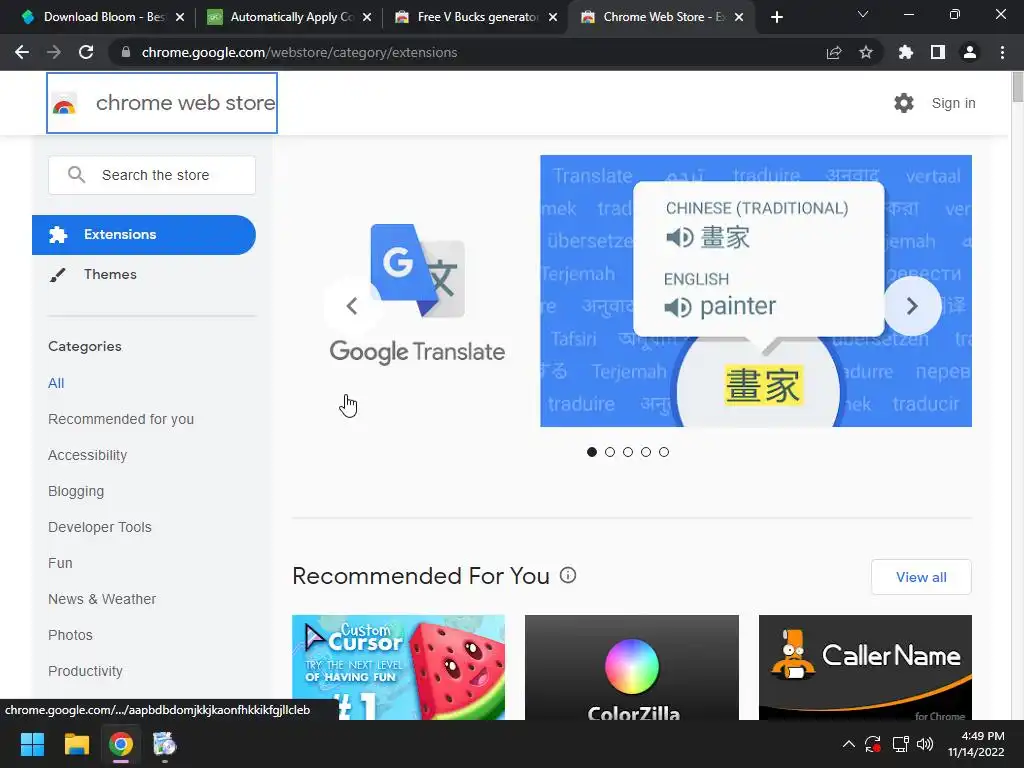Open the Developer Tools category
The height and width of the screenshot is (768, 1024).
coord(100,527)
